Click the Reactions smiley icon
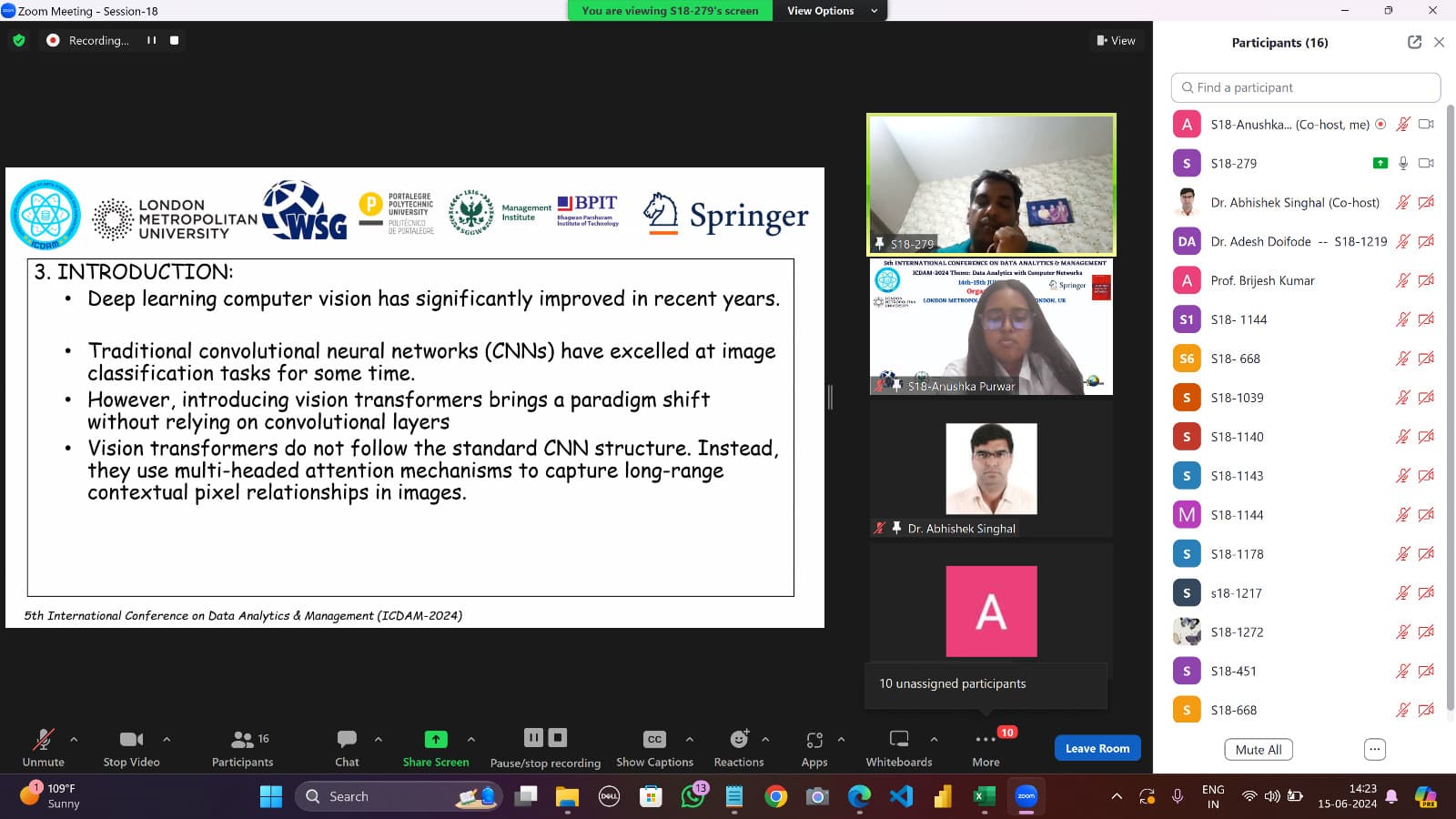The image size is (1456, 819). [x=739, y=739]
